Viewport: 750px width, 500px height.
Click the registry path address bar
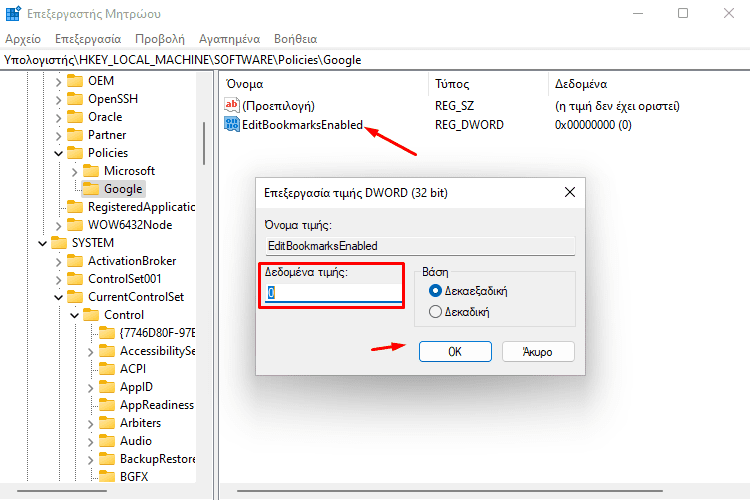click(375, 60)
